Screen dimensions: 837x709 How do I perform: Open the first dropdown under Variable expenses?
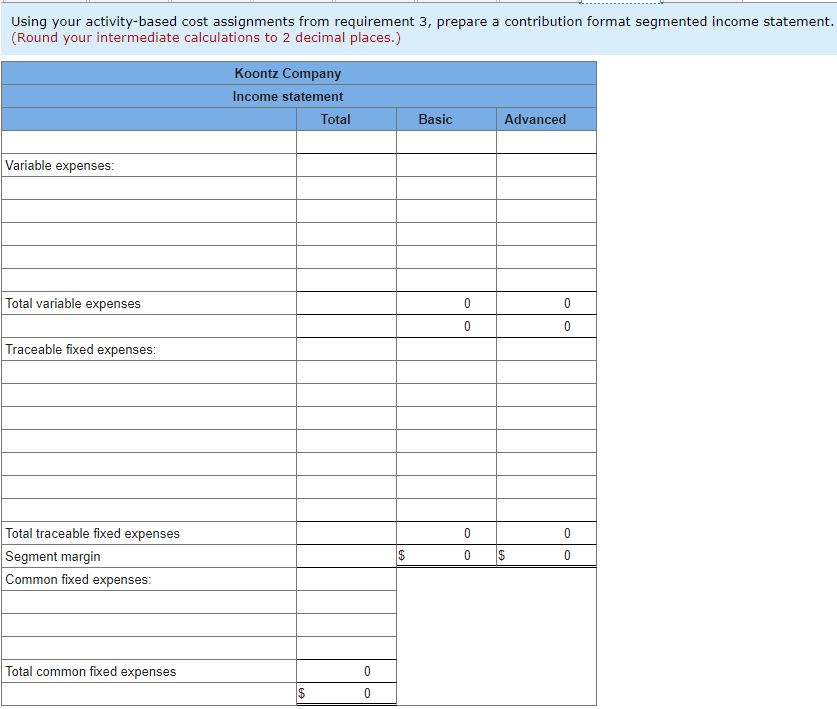coord(148,187)
